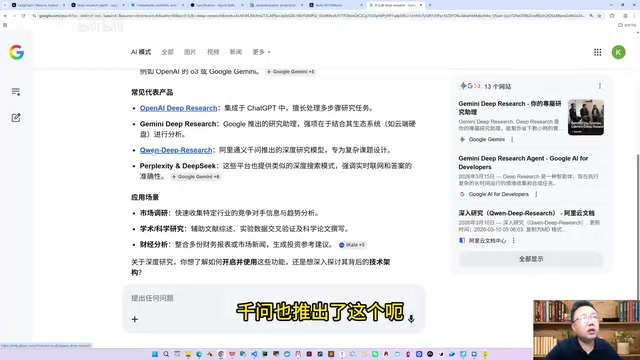640x360 pixels.
Task: Open the Google apps grid
Action: pyautogui.click(x=598, y=52)
